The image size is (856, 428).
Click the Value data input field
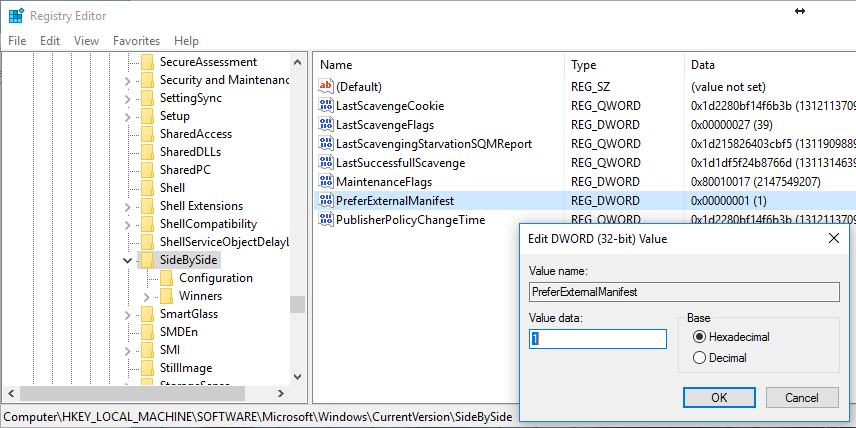click(597, 339)
